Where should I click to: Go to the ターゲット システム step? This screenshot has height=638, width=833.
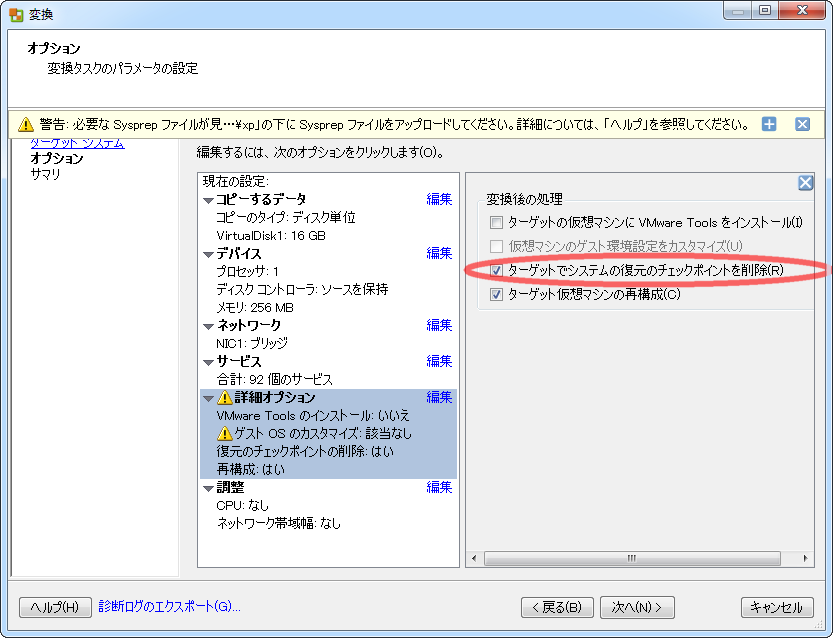78,143
